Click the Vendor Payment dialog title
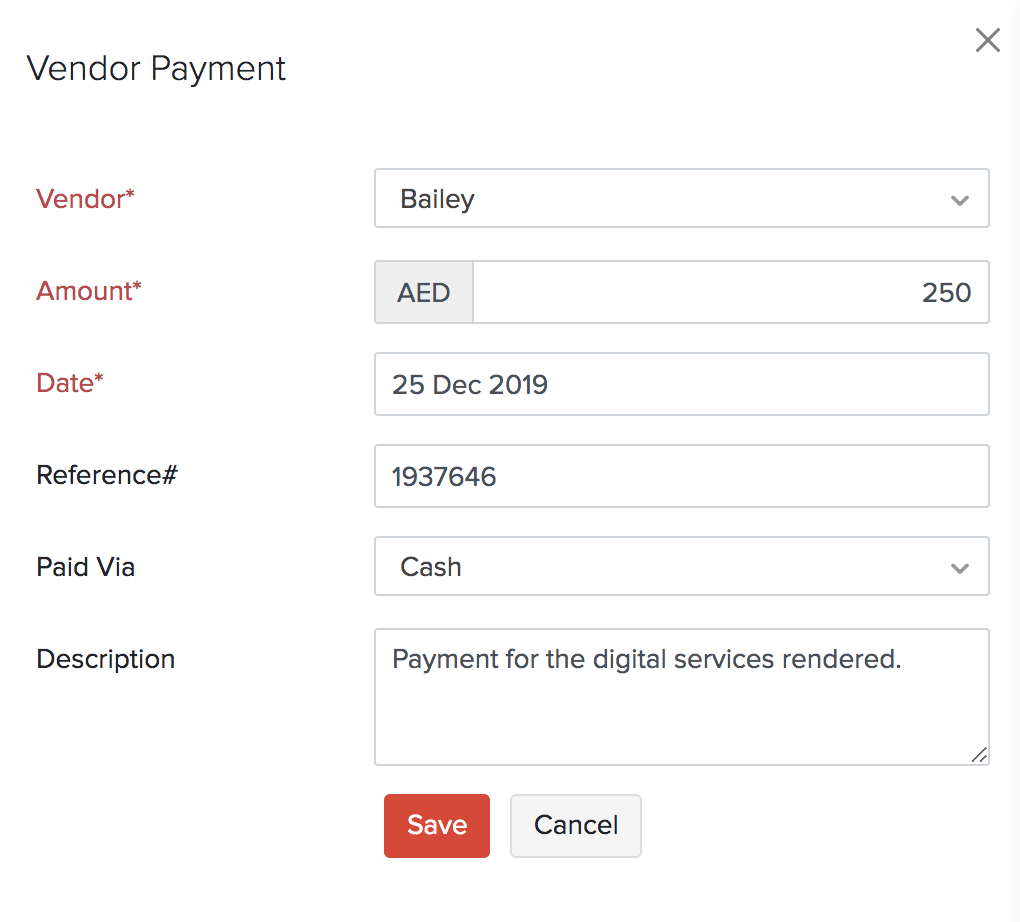 point(156,69)
